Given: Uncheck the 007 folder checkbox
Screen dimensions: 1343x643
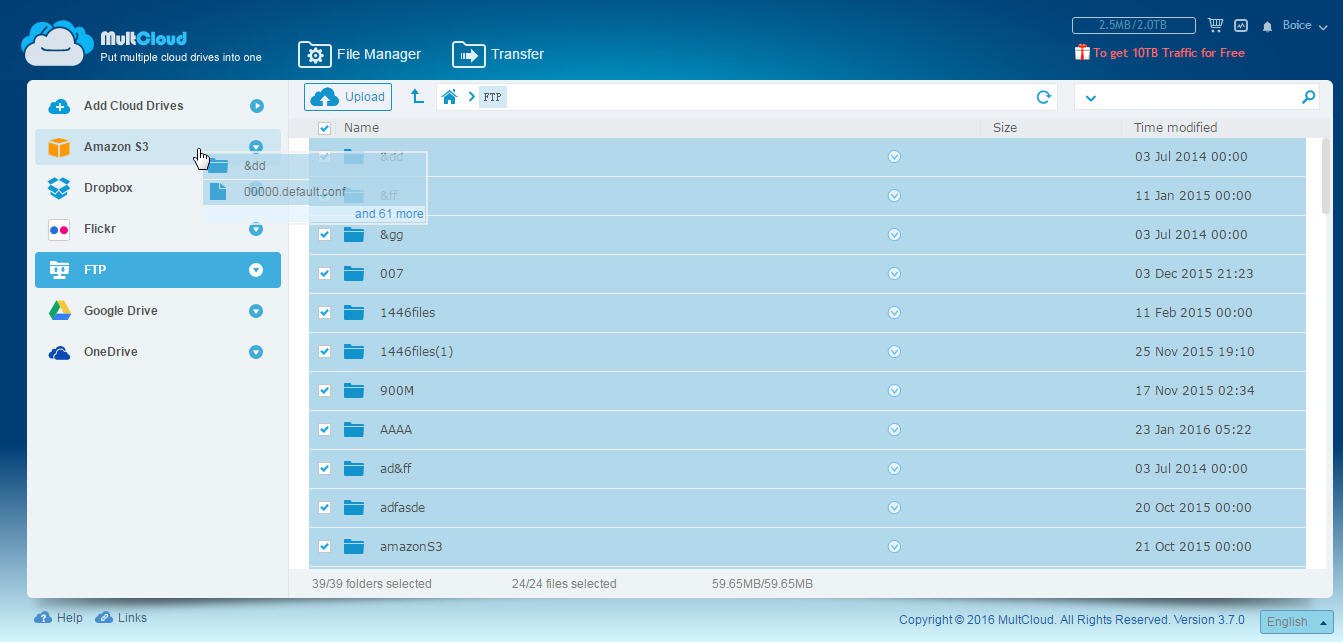Looking at the screenshot, I should (x=324, y=274).
